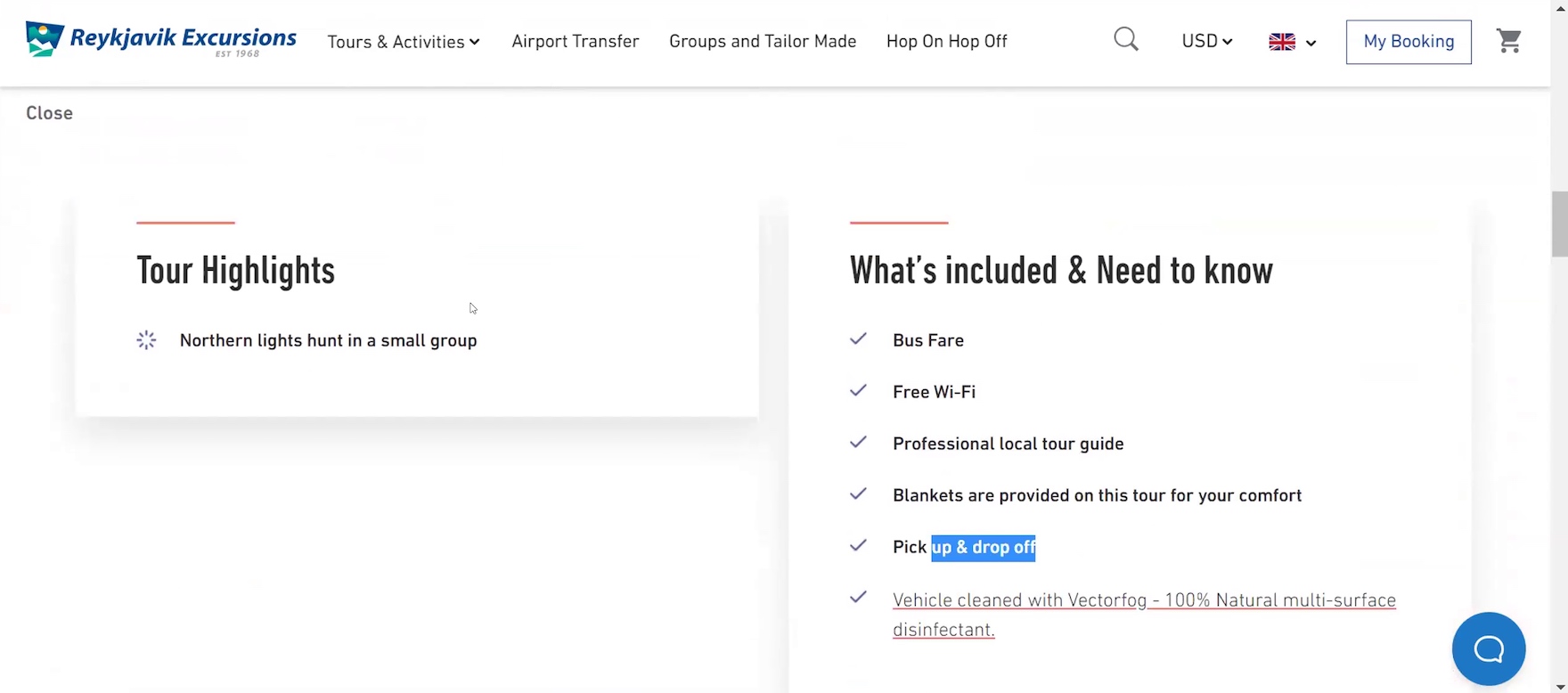1568x693 pixels.
Task: Expand the Tours & Activities dropdown
Action: [x=404, y=42]
